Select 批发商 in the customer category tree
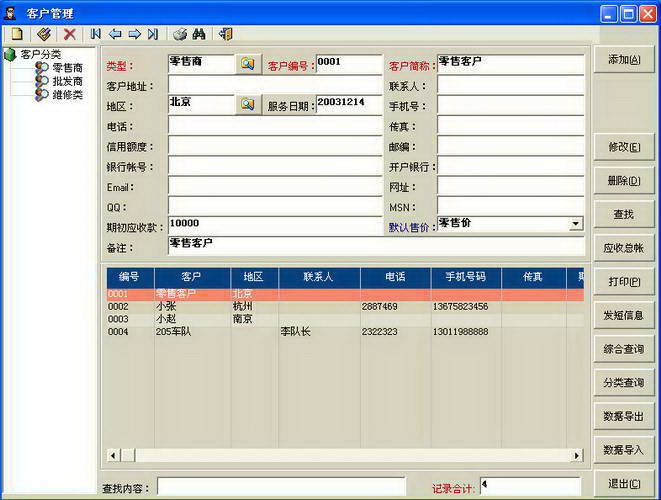 67,81
